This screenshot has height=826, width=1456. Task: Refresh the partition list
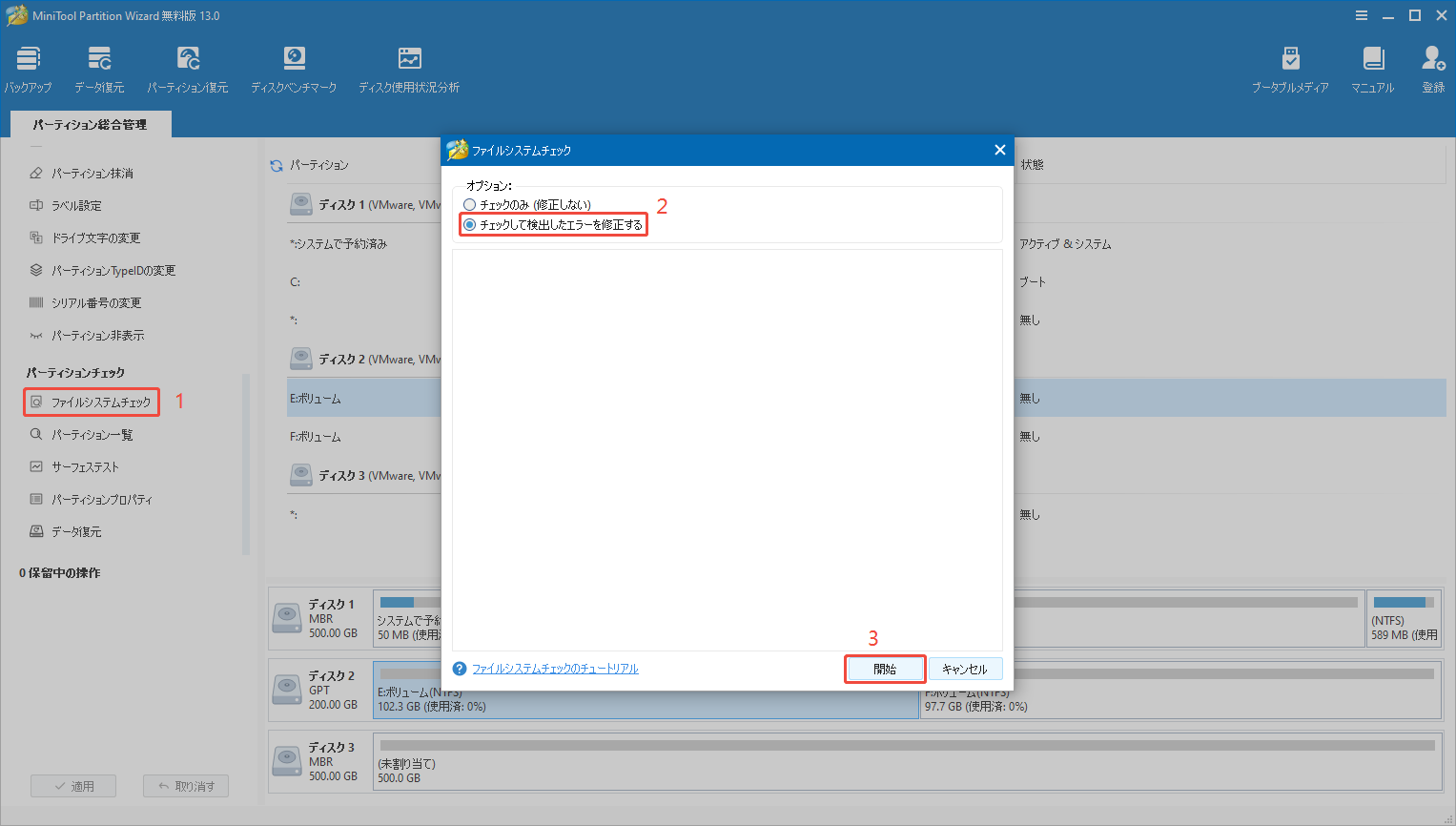(275, 164)
